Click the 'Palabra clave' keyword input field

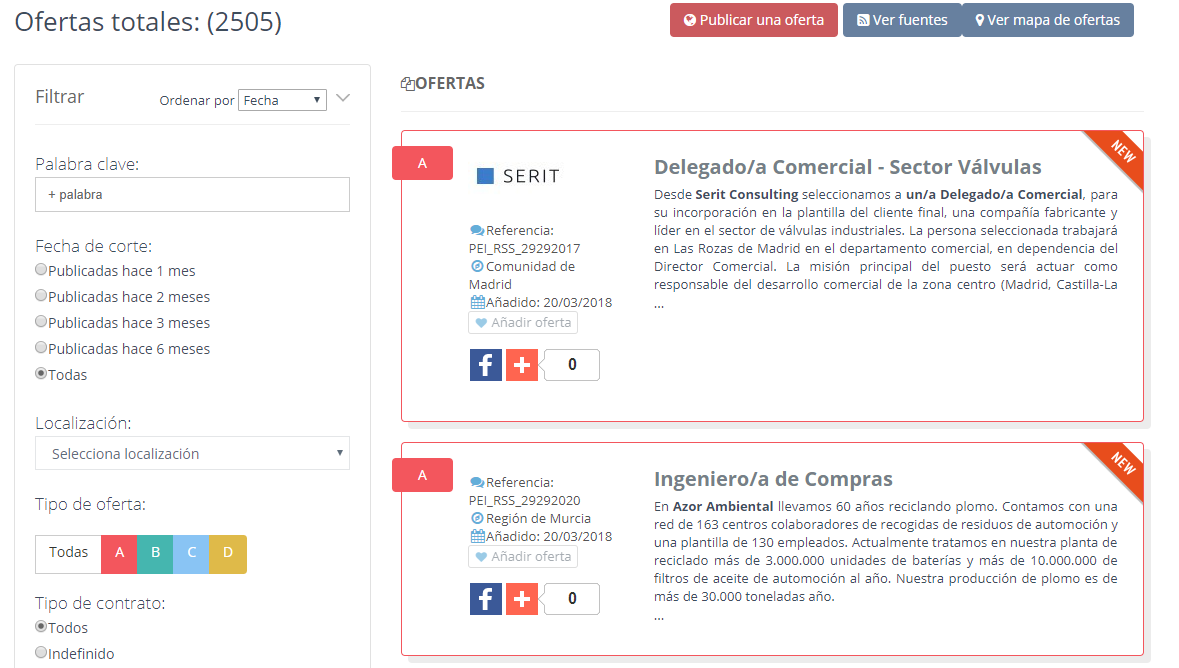tap(192, 195)
